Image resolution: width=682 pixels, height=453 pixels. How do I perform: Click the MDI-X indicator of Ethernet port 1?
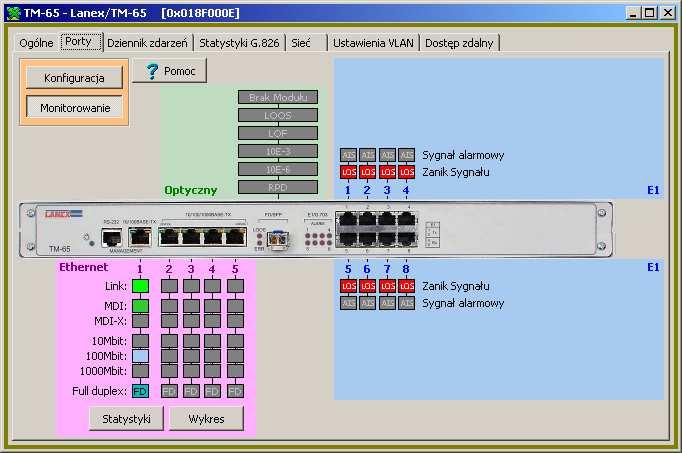coord(140,321)
